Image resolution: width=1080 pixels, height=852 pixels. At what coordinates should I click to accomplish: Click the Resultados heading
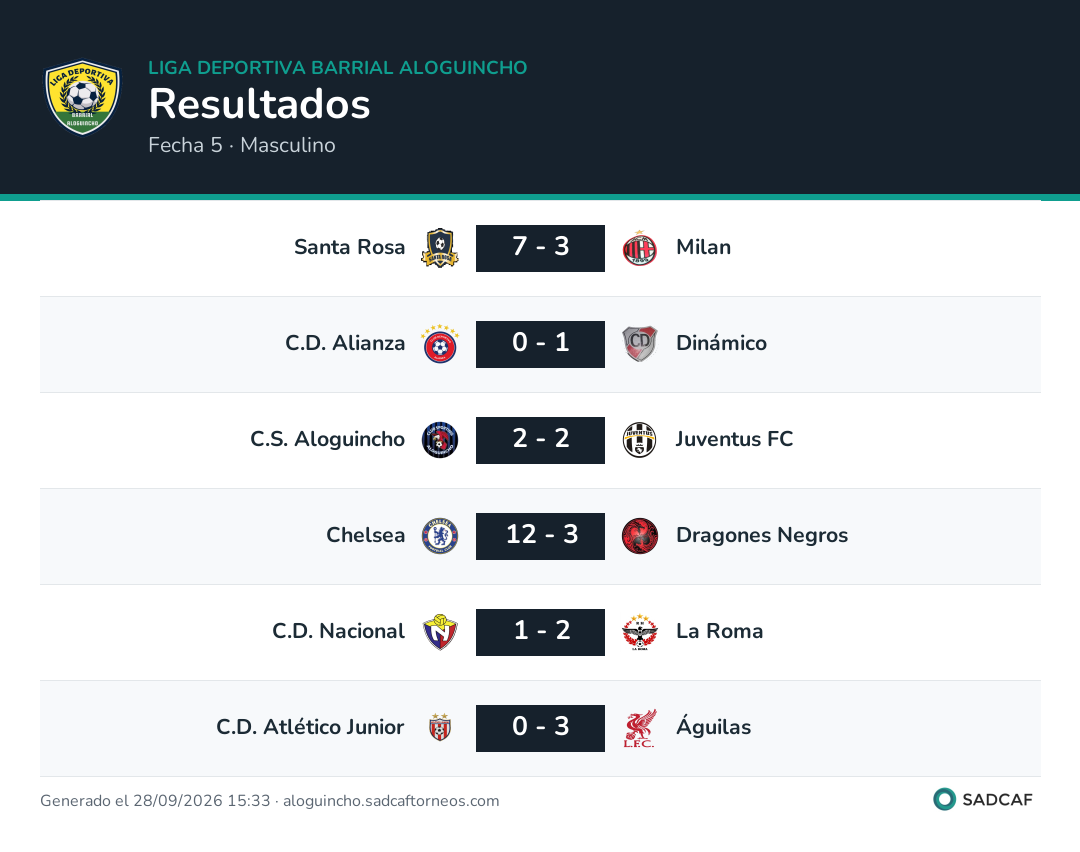pos(259,104)
